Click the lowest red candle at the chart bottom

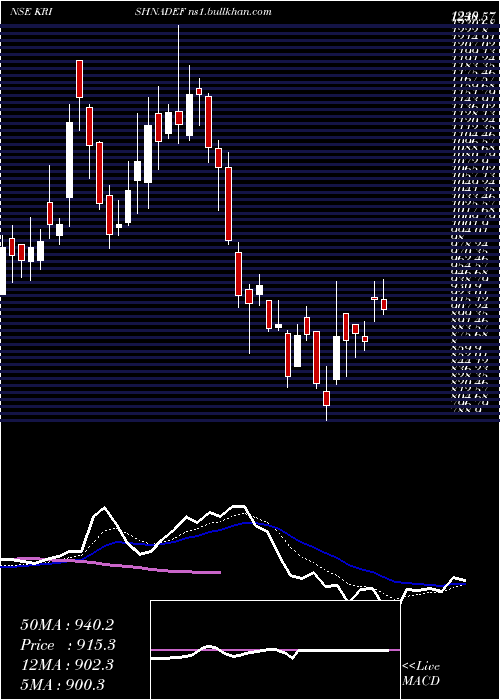pyautogui.click(x=326, y=398)
